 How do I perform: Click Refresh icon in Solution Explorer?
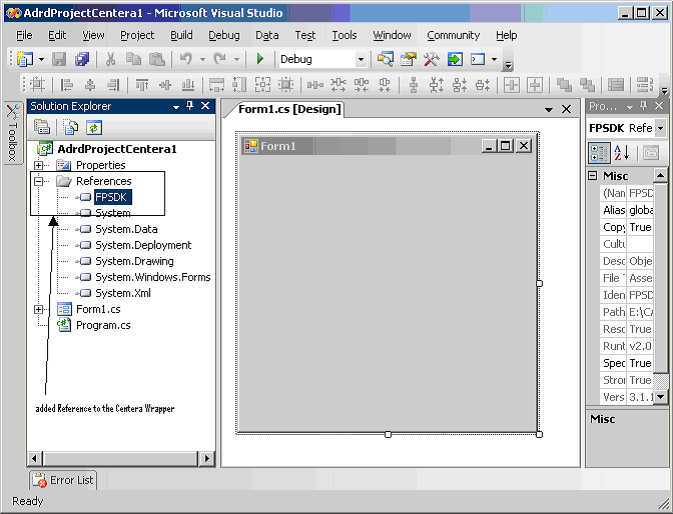point(94,127)
